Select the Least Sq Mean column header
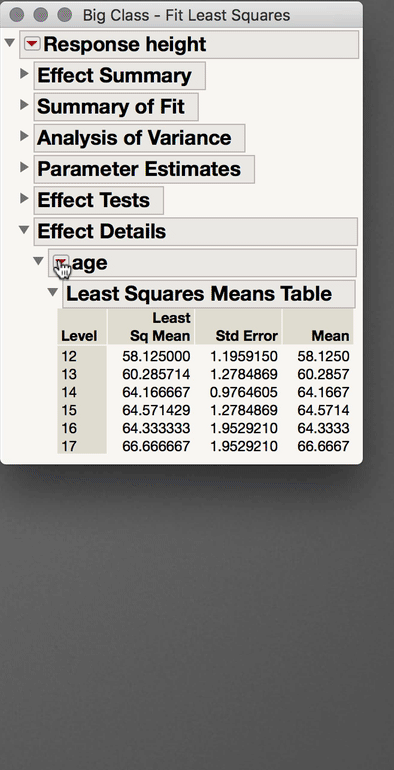This screenshot has width=394, height=770. point(151,327)
